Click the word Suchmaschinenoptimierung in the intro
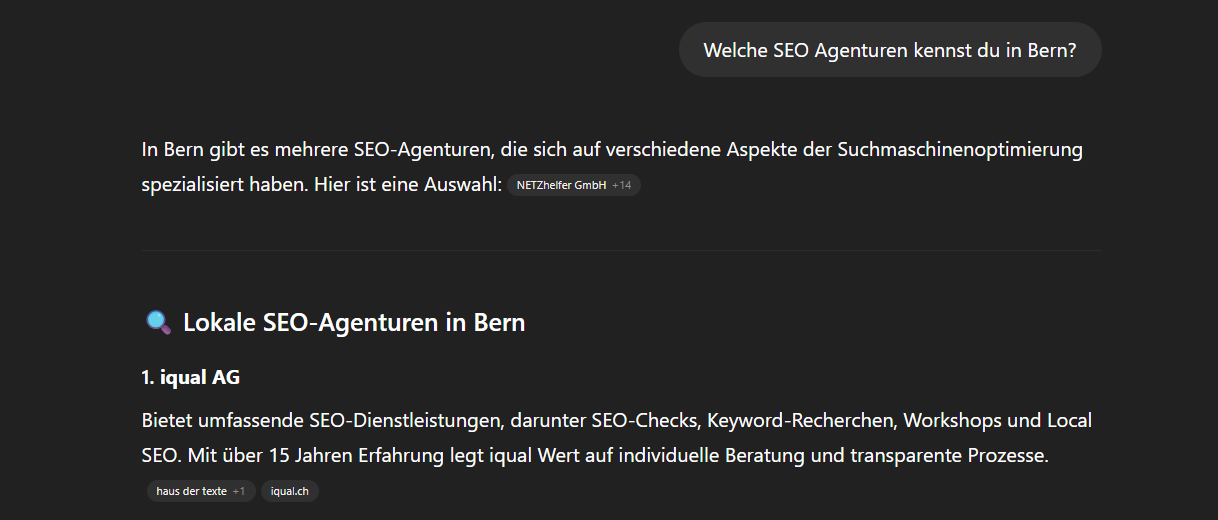 [959, 150]
